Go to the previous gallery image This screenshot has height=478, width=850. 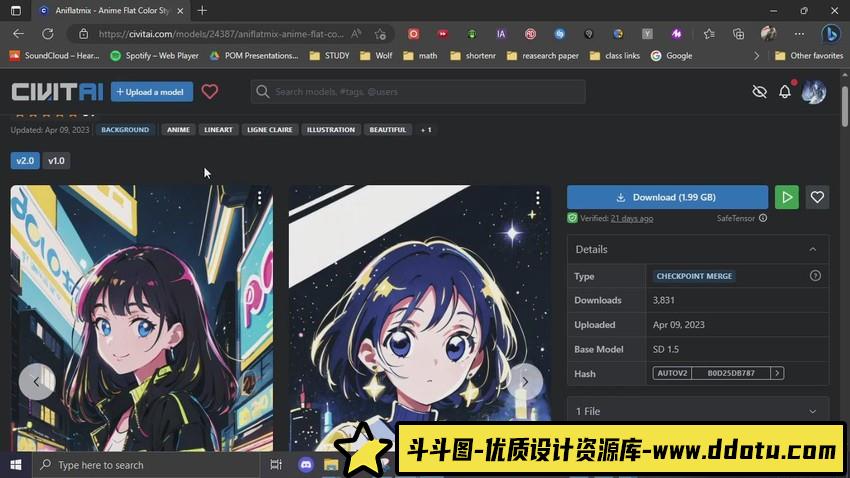pos(37,382)
